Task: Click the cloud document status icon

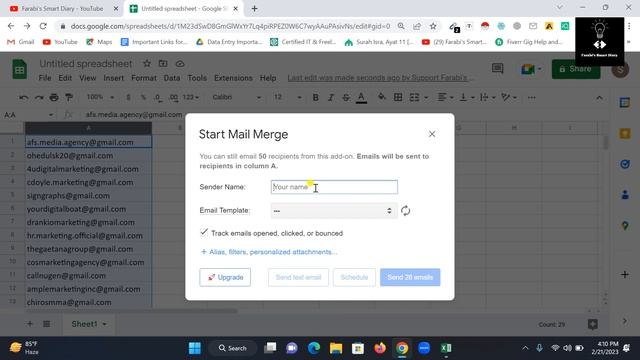Action: (x=180, y=63)
